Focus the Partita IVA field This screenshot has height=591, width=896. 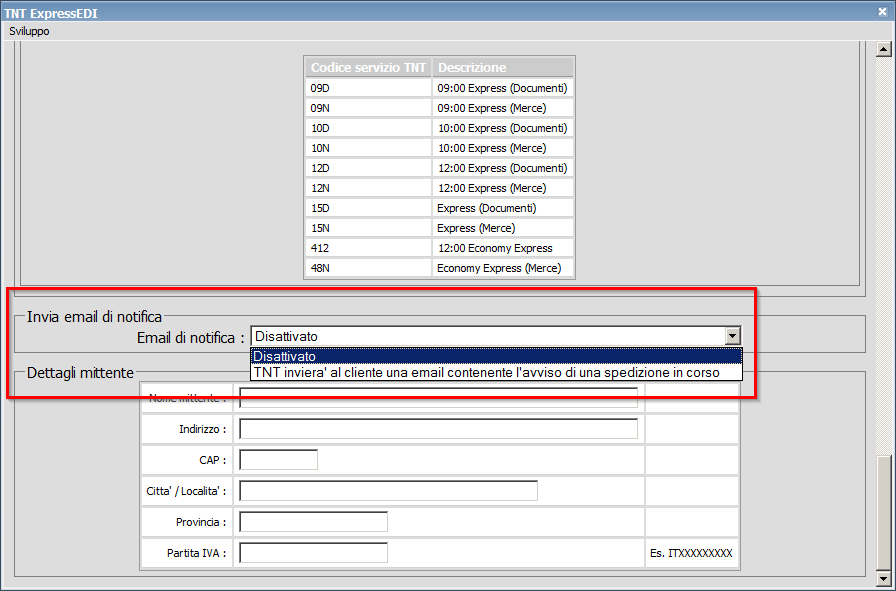click(313, 553)
